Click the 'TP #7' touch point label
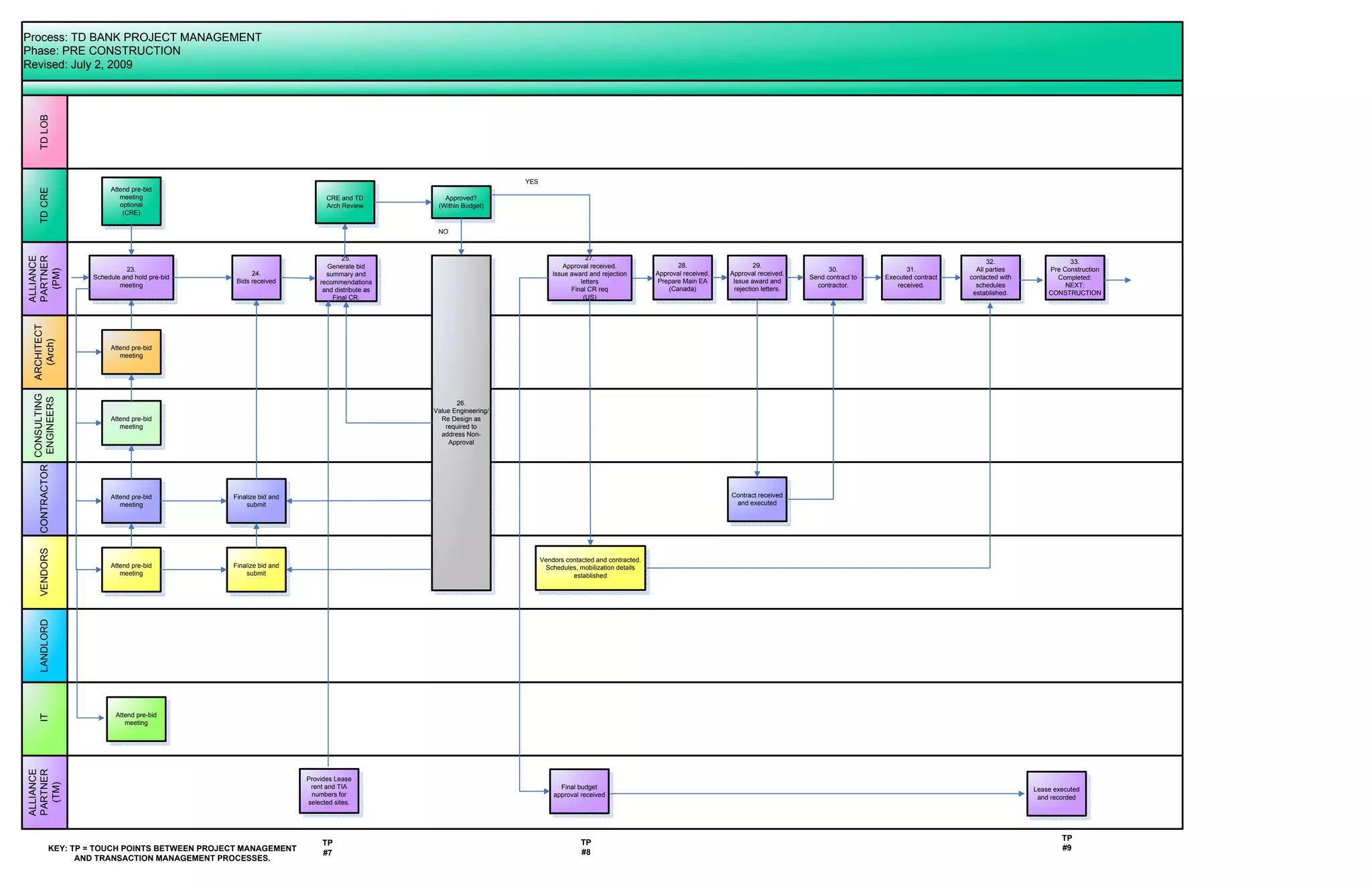The image size is (1372, 888). click(x=327, y=848)
